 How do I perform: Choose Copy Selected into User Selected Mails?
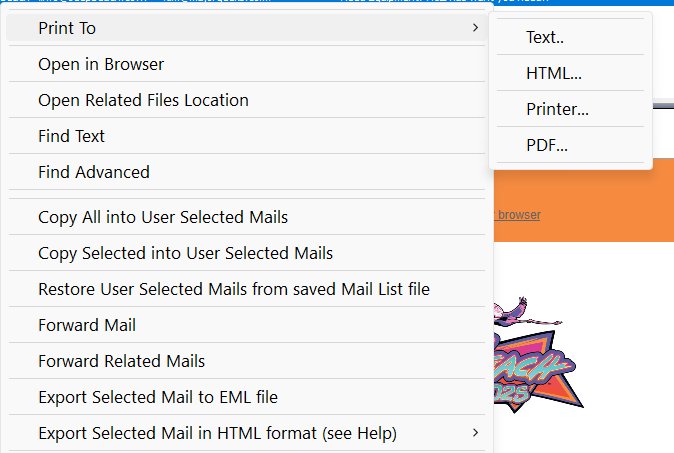[x=185, y=253]
